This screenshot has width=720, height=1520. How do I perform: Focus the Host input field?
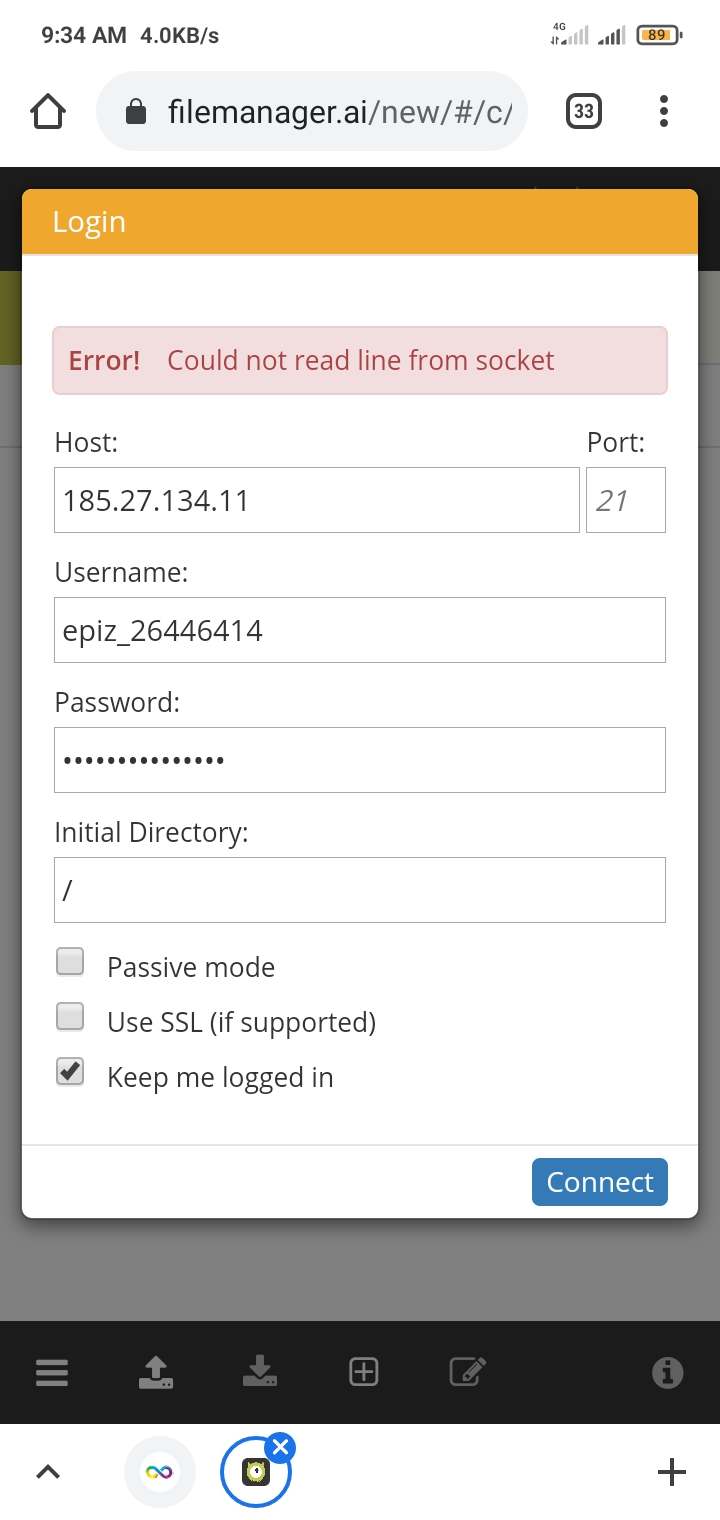point(316,500)
